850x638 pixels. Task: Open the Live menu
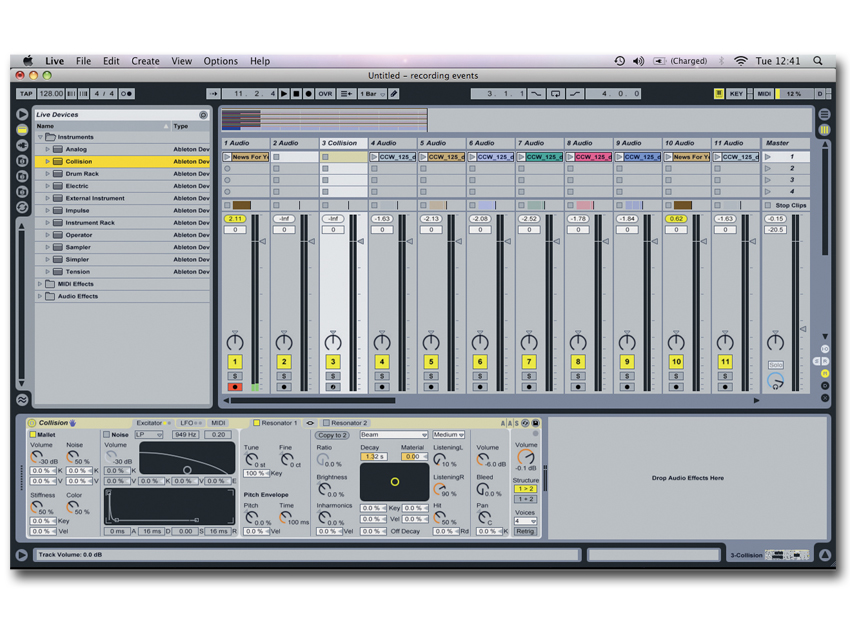(x=54, y=61)
